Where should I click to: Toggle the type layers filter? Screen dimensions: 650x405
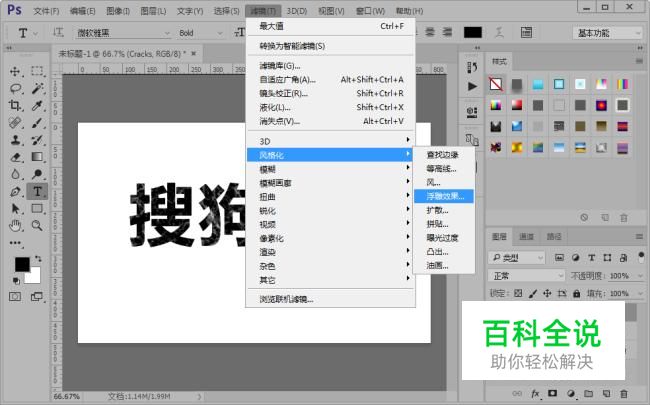coord(591,258)
